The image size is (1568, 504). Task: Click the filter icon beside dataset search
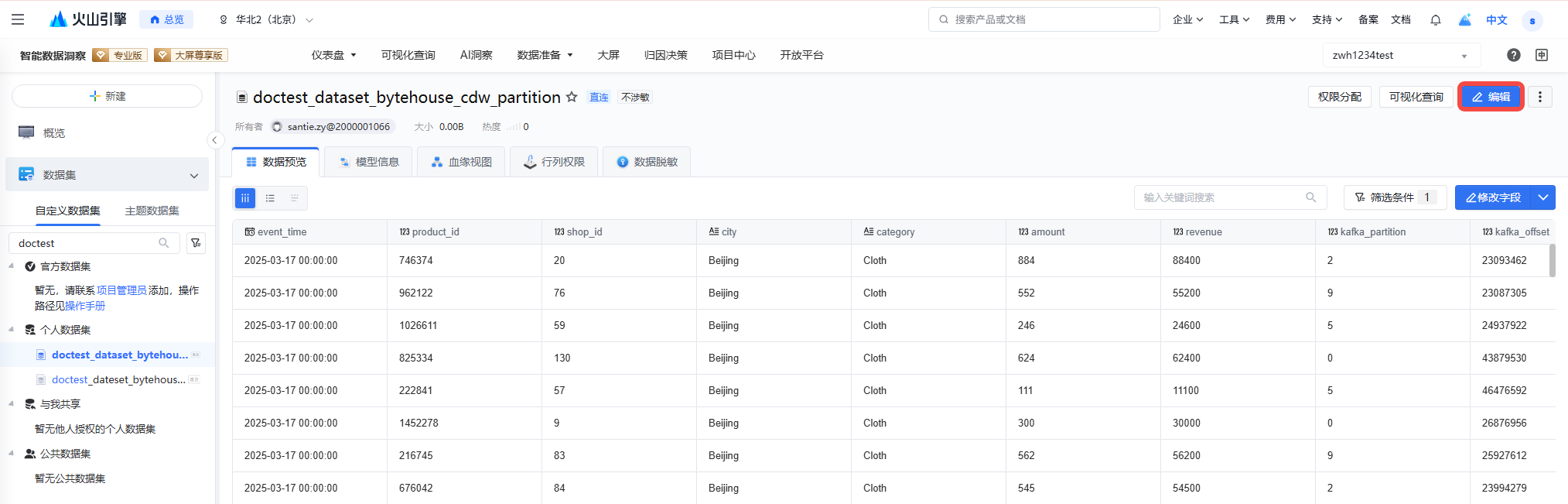(x=196, y=243)
